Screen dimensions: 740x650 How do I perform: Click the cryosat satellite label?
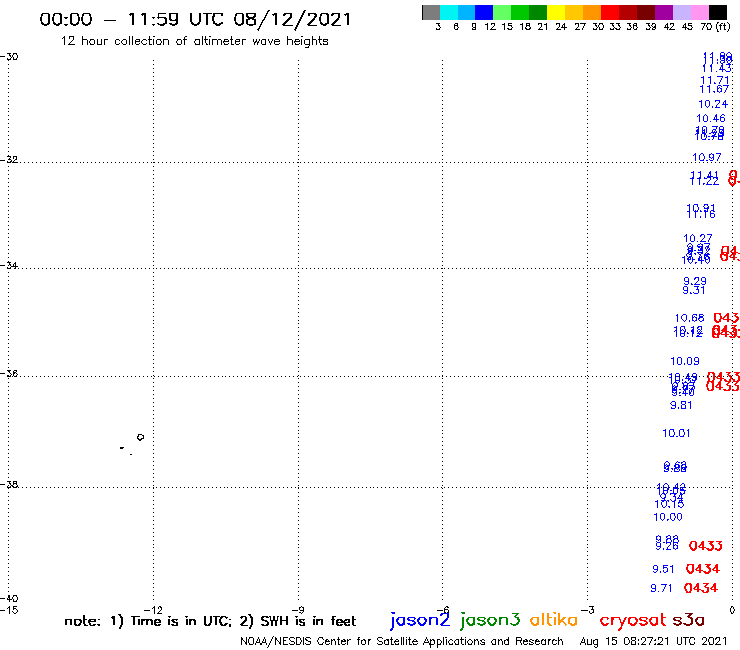[x=632, y=620]
